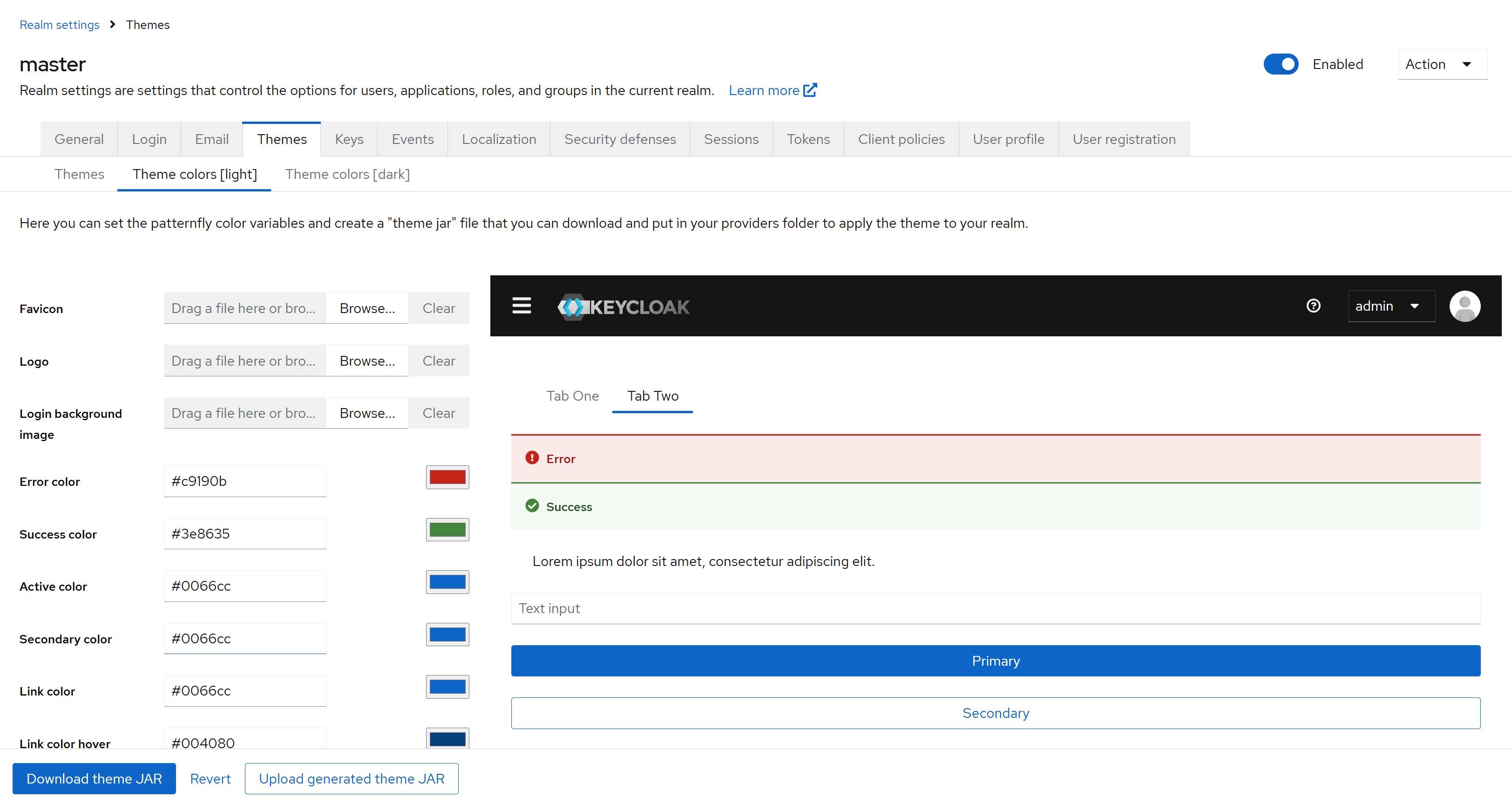This screenshot has height=798, width=1512.
Task: Click the Keycloak logo in preview header
Action: 624,307
